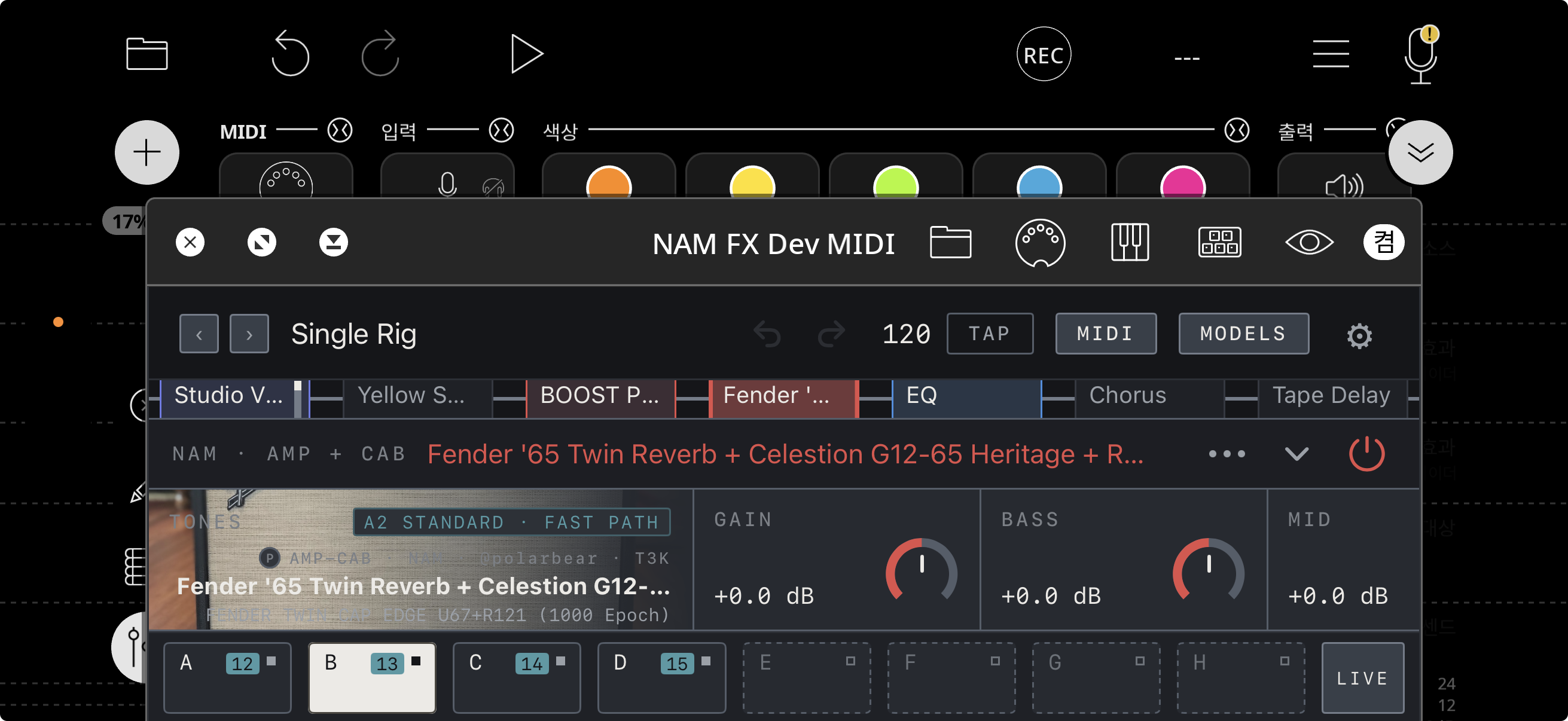Toggle the 켬 power-on button

click(x=1384, y=242)
